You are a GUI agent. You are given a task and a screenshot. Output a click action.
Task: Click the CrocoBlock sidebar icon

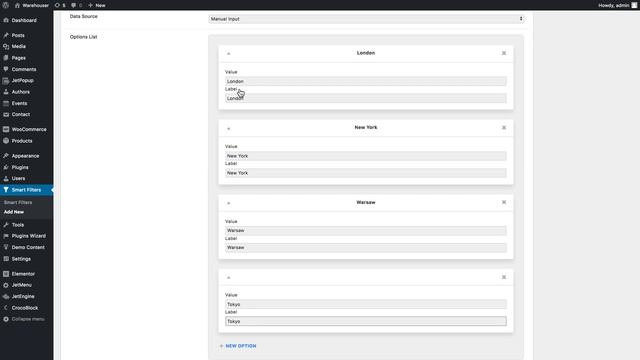pos(6,308)
